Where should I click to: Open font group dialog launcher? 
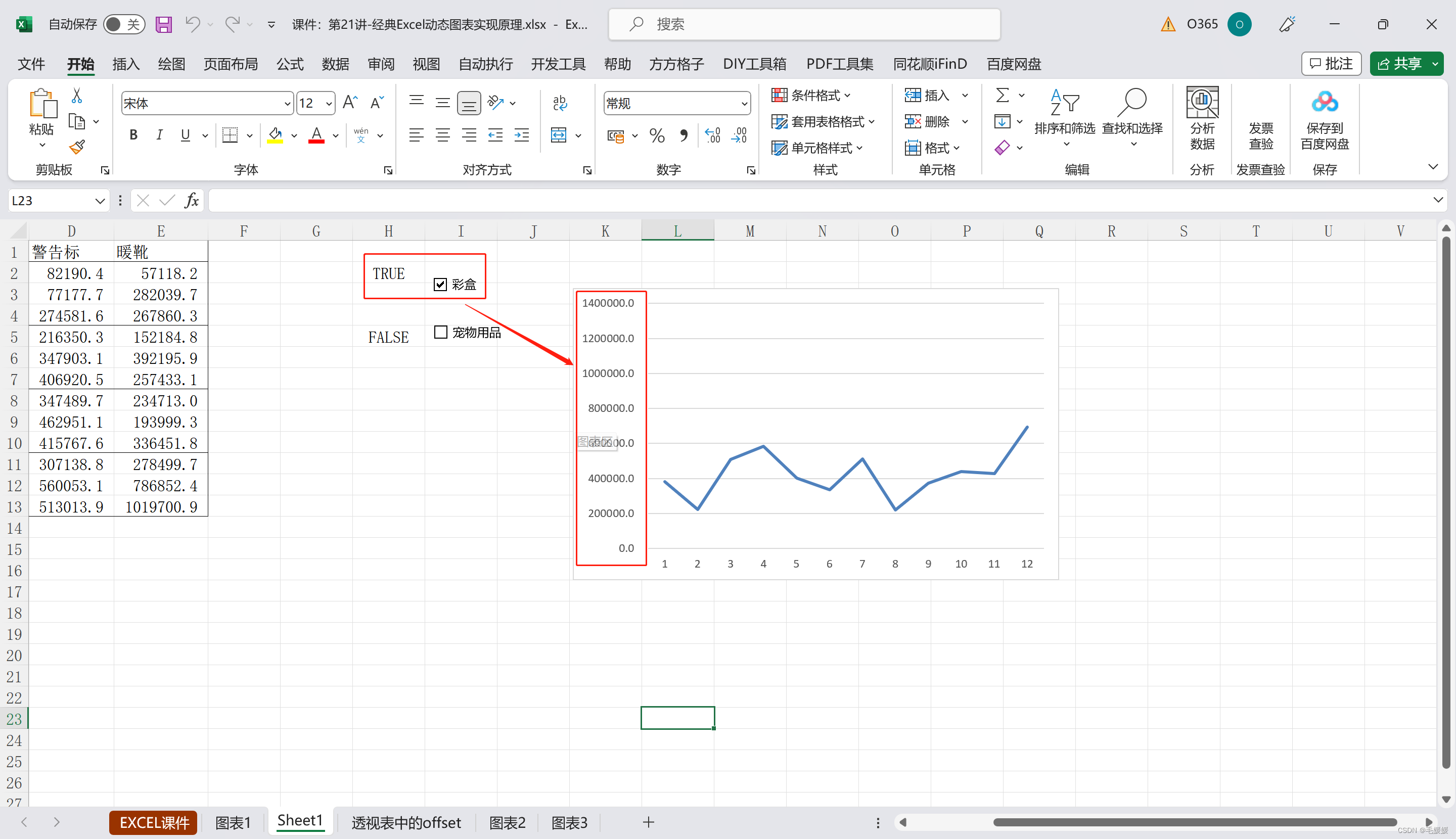pos(388,170)
